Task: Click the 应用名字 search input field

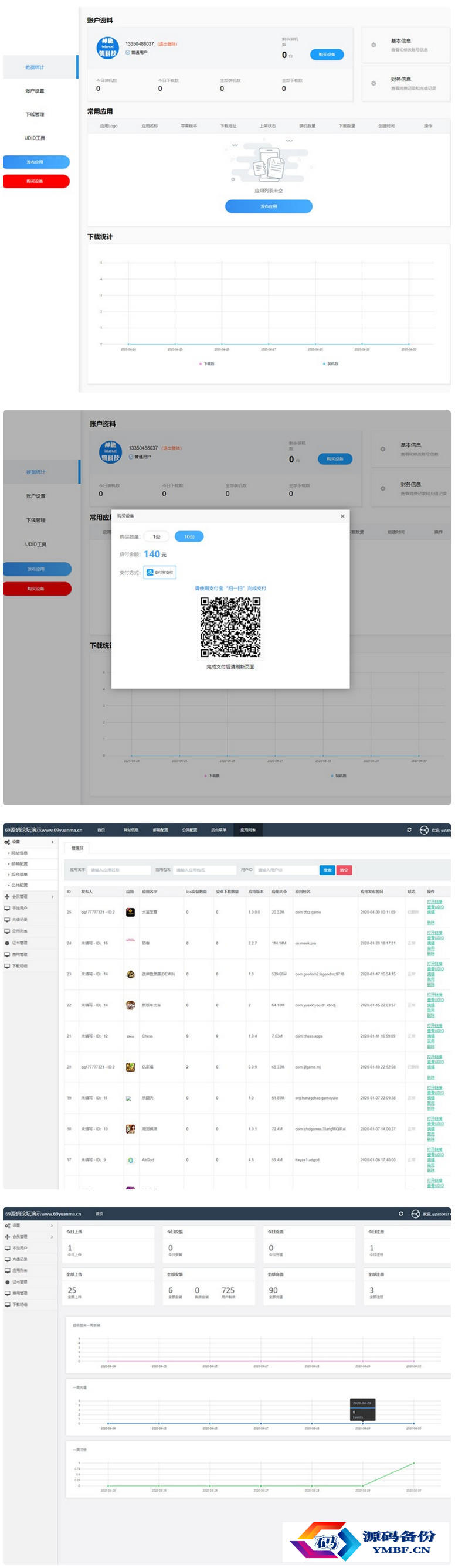Action: tap(120, 870)
